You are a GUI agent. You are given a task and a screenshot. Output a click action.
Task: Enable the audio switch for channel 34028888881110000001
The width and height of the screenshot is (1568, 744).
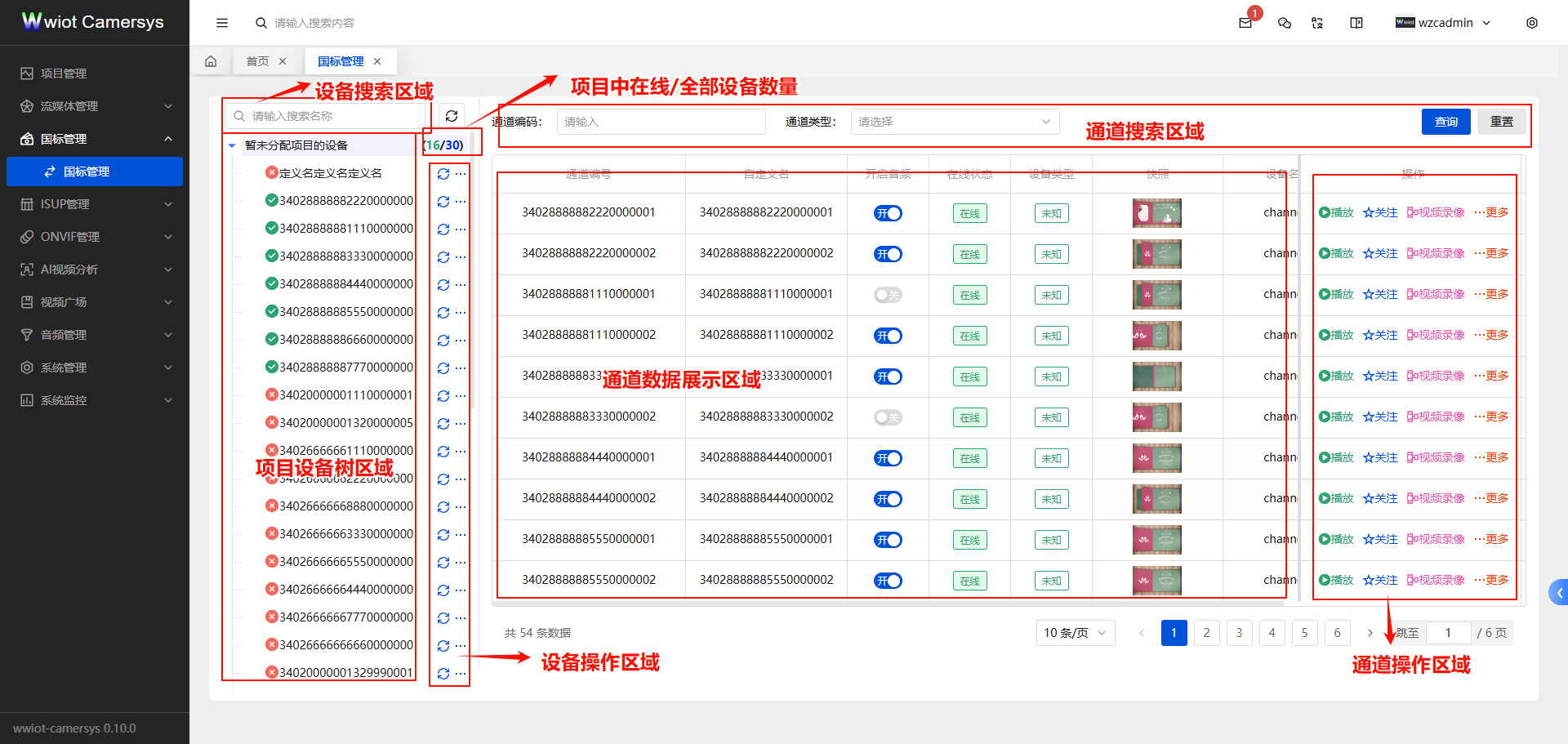(x=888, y=294)
